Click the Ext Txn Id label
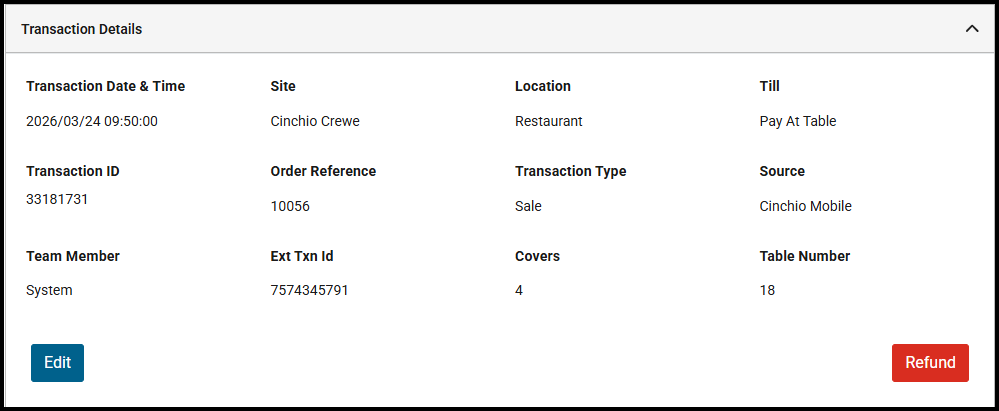Image resolution: width=999 pixels, height=411 pixels. tap(302, 256)
